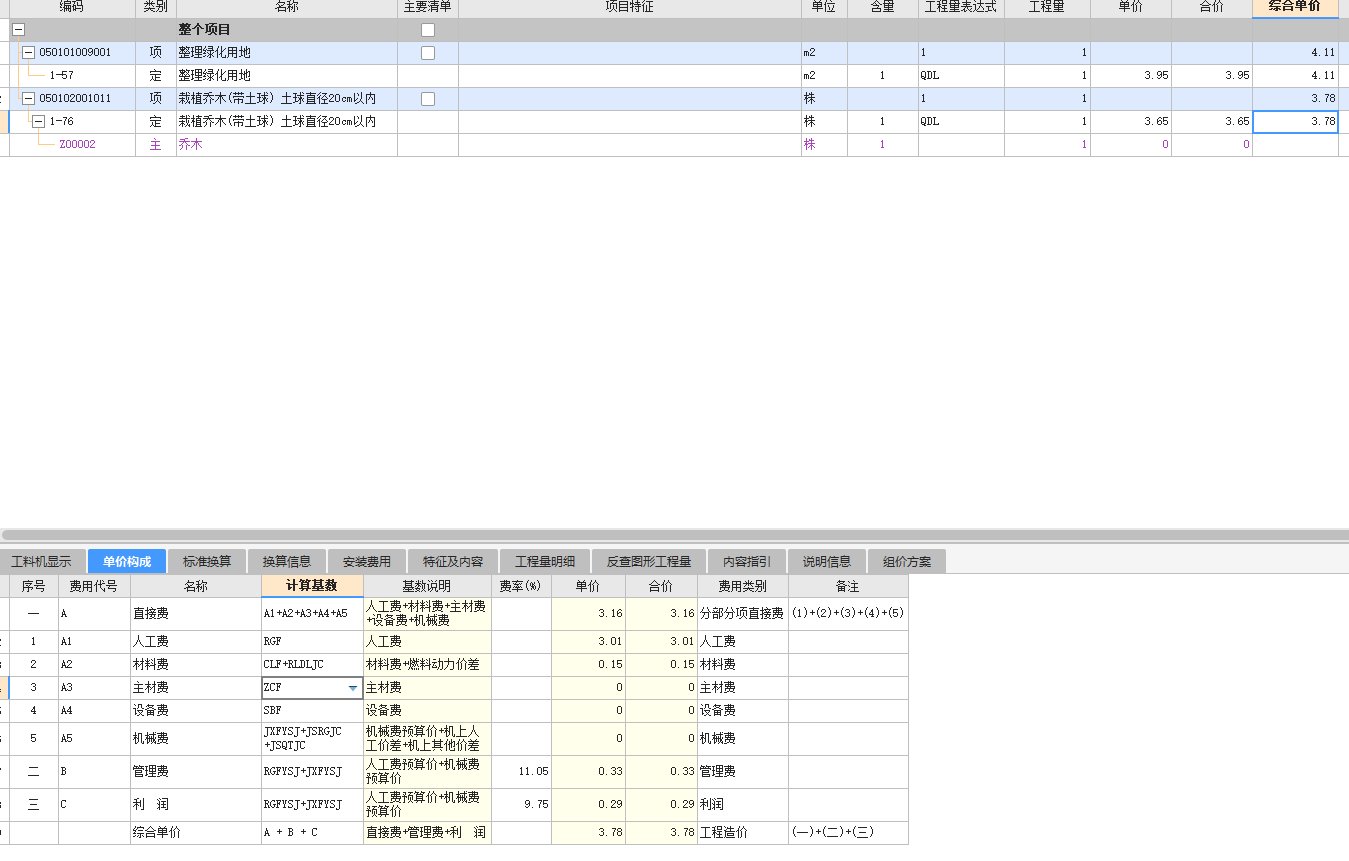The image size is (1349, 861).
Task: Select the (1)+(2)+(3)+(4)+(5) 备注 cell
Action: pyautogui.click(x=848, y=614)
